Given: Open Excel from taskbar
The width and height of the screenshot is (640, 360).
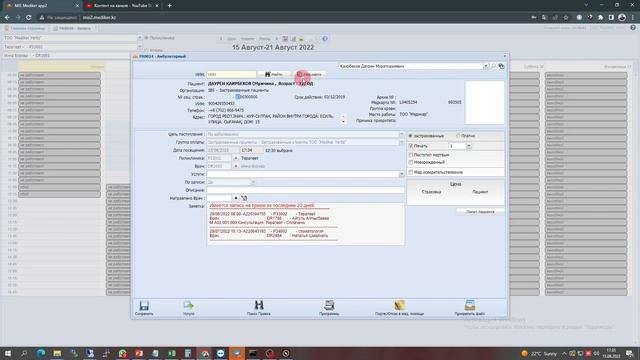Looking at the screenshot, I should 172,353.
